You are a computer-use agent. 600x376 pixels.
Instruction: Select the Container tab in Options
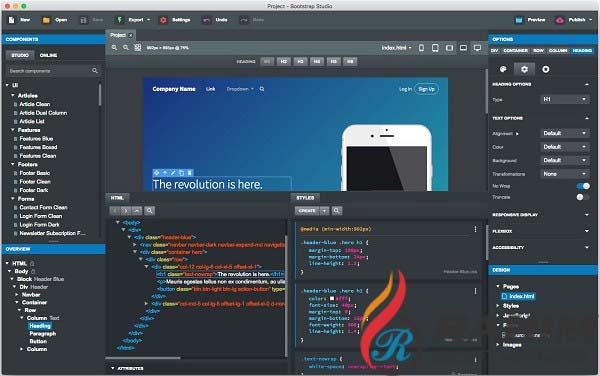[515, 50]
